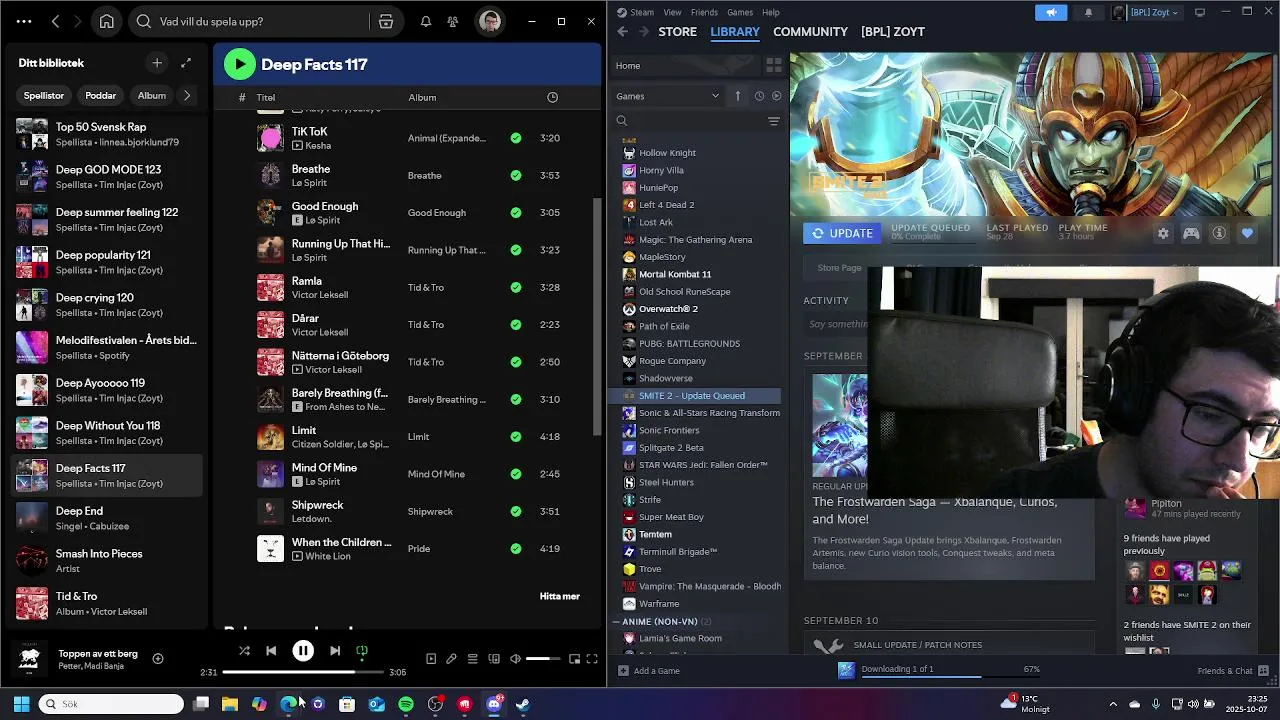
Task: Switch Spotify to full screen view
Action: pyautogui.click(x=592, y=659)
